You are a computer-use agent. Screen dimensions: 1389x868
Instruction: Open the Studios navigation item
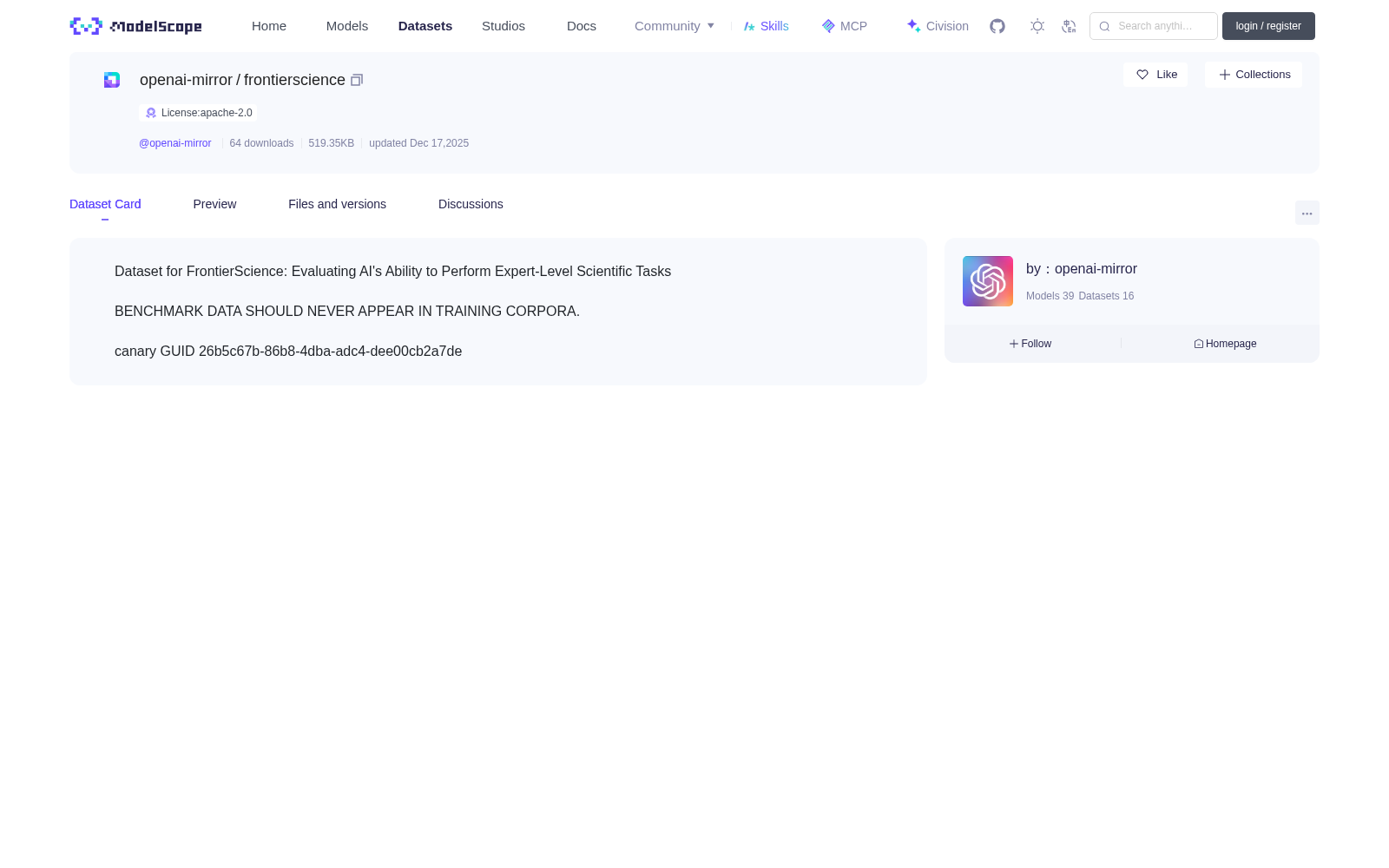(x=504, y=26)
